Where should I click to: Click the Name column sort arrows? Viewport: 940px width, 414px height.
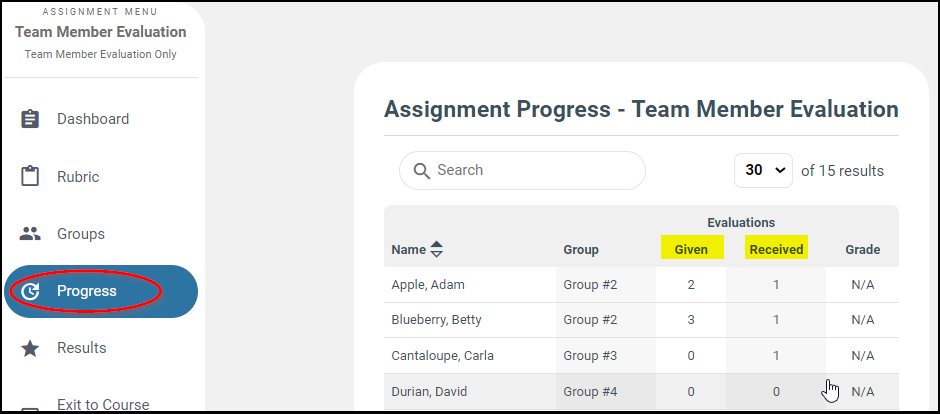(436, 250)
